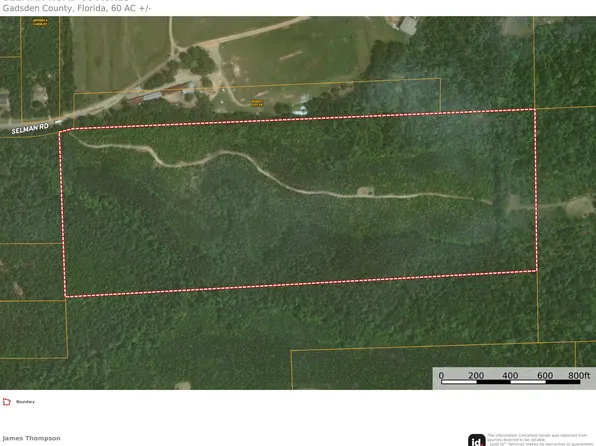Click the 400 mark on scale bar

tap(510, 375)
